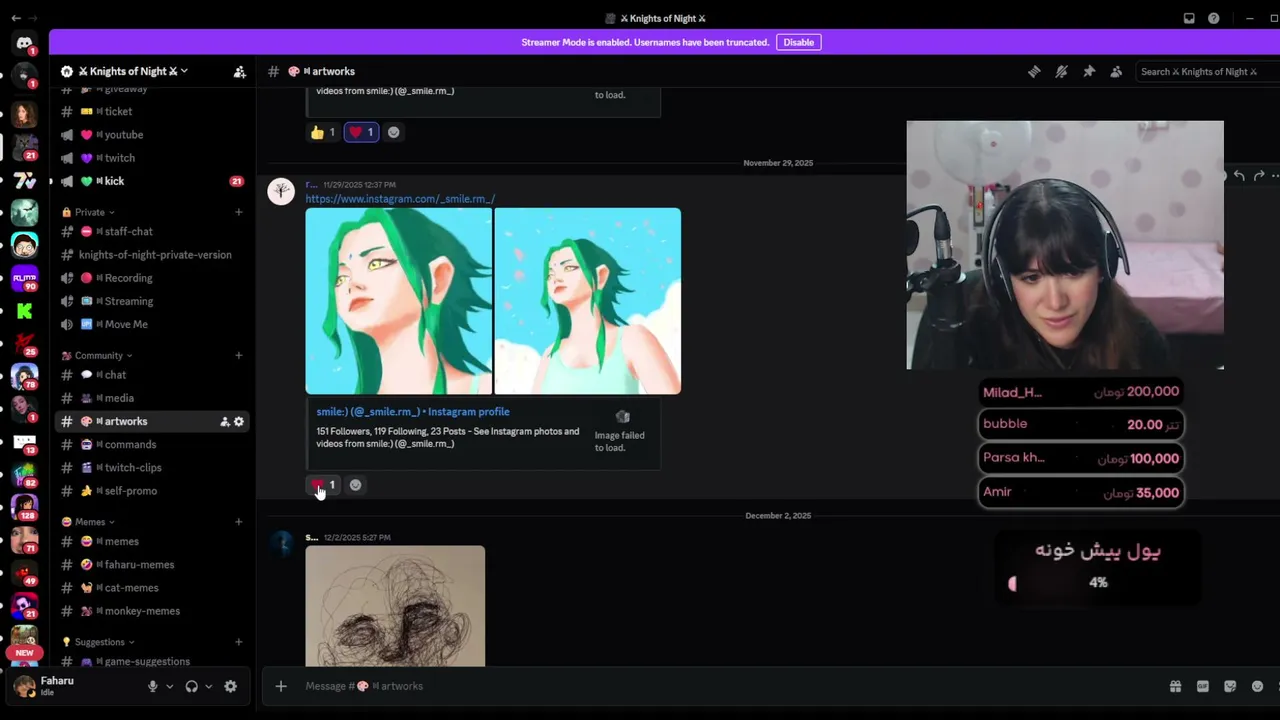Screen dimensions: 1280x720
Task: Click the message attachment plus button
Action: pos(281,686)
